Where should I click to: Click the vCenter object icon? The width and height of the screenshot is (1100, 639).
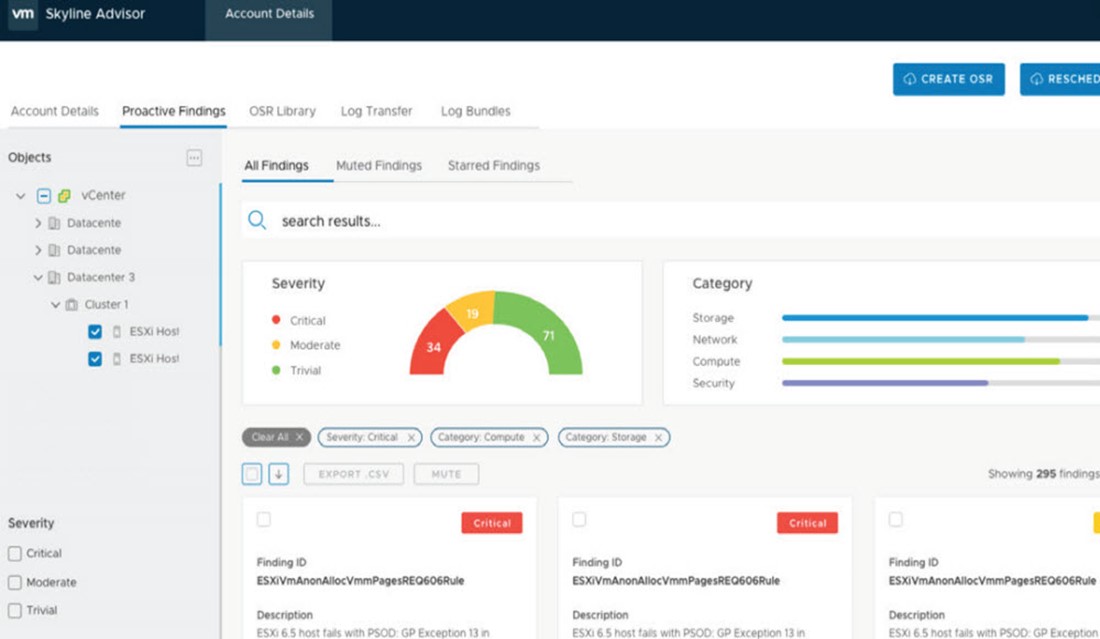(x=65, y=196)
